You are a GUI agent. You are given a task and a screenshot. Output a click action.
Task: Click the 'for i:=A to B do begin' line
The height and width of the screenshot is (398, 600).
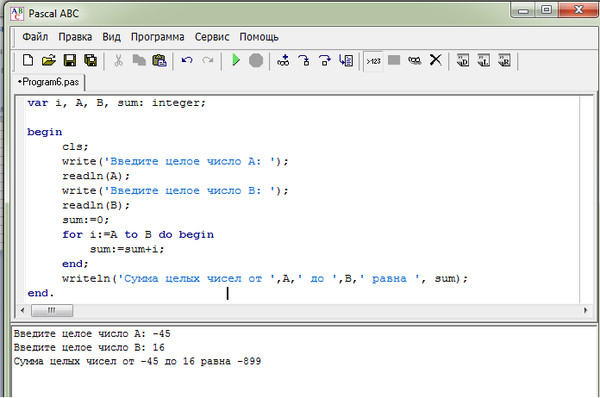pyautogui.click(x=138, y=235)
